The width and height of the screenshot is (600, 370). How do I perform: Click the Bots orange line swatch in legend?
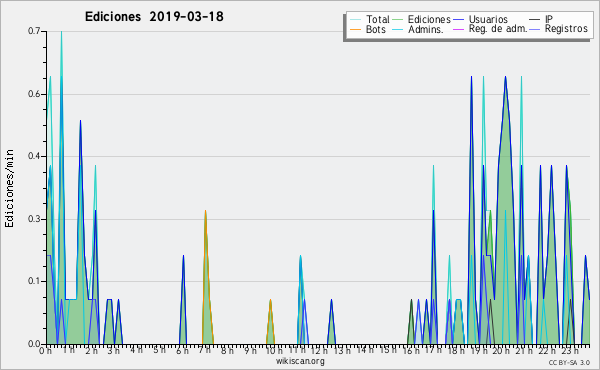[x=355, y=29]
